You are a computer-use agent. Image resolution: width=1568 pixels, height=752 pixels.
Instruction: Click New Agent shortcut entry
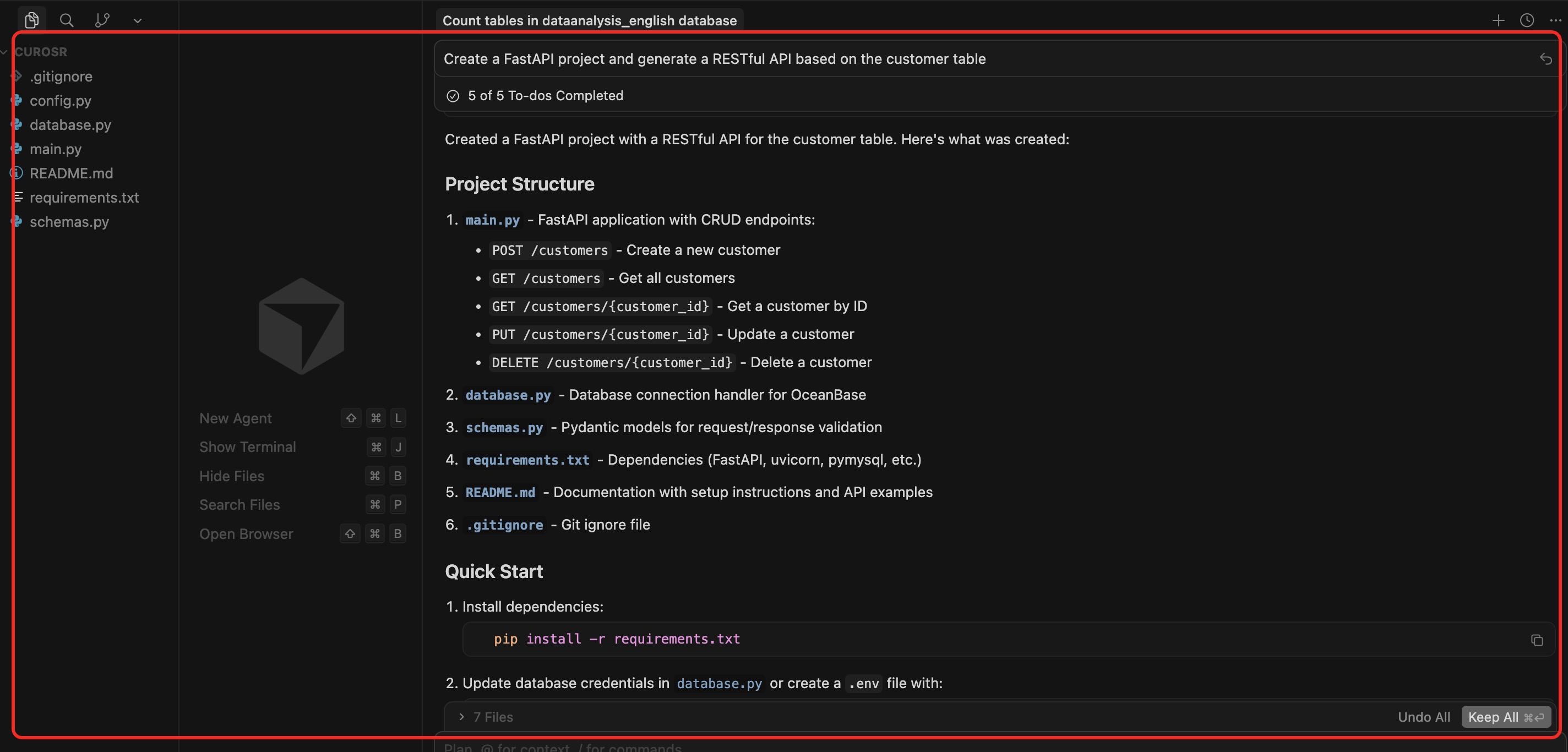coord(236,418)
